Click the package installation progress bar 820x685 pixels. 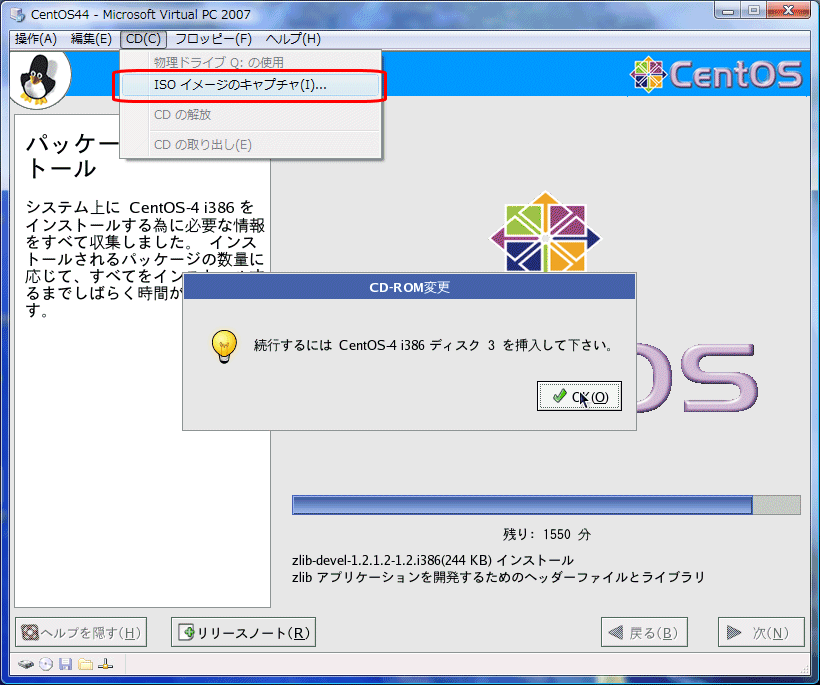[x=546, y=505]
